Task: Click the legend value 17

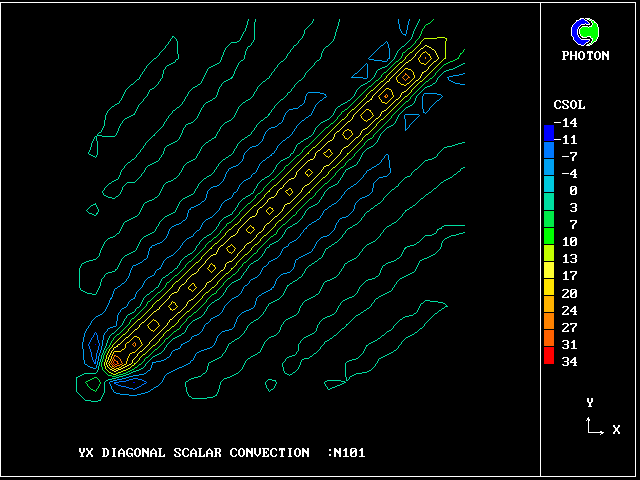Action: [569, 275]
